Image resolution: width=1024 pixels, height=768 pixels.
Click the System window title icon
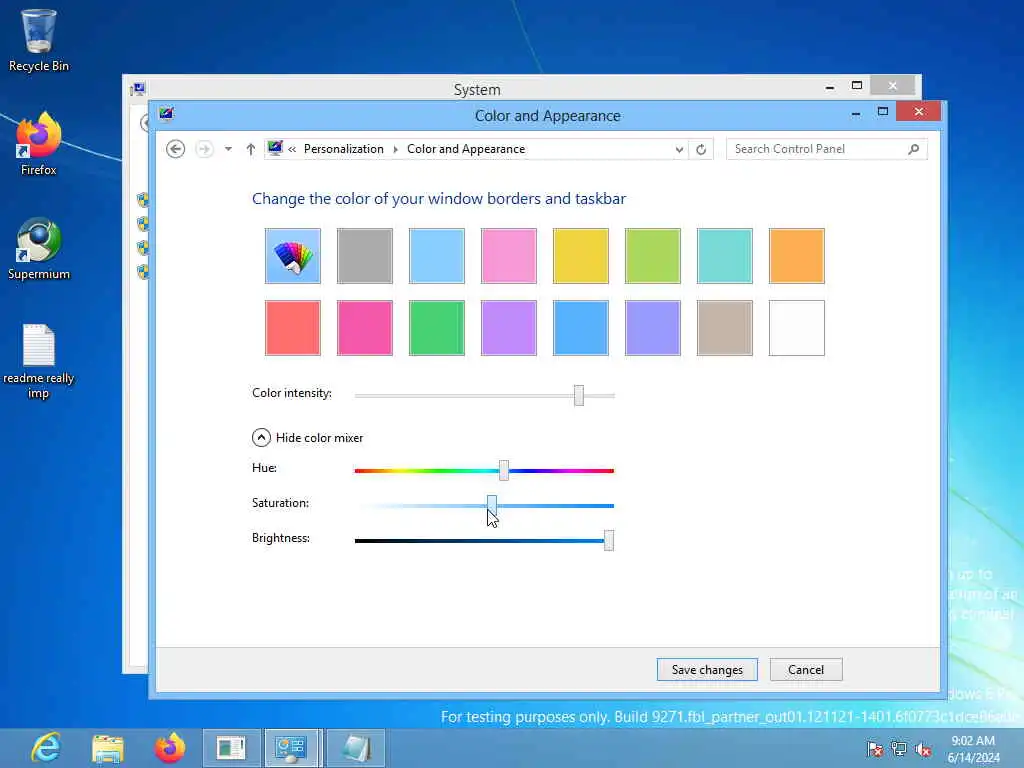[138, 89]
